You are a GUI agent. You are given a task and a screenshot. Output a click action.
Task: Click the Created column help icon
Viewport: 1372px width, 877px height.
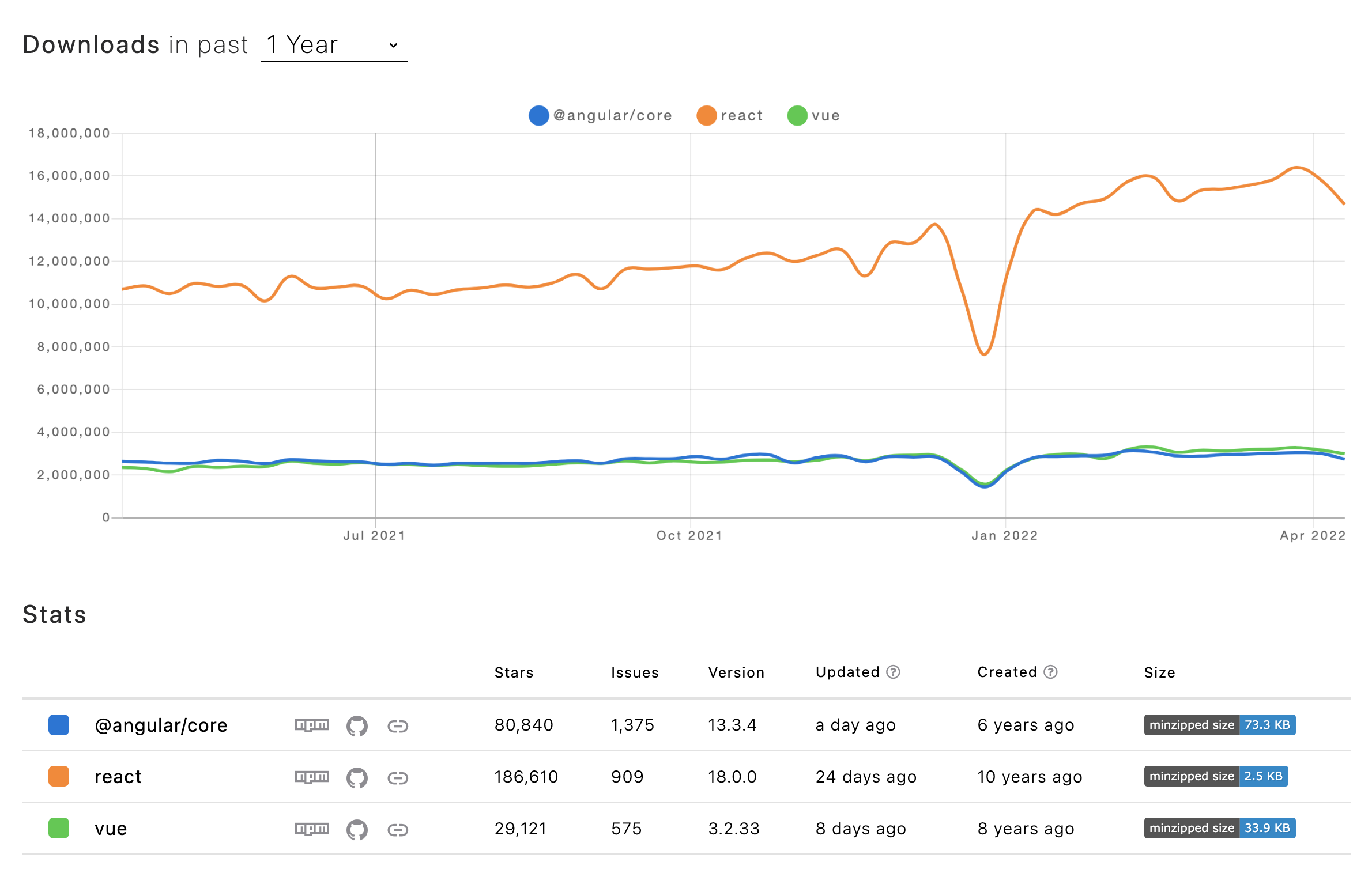(x=1050, y=672)
